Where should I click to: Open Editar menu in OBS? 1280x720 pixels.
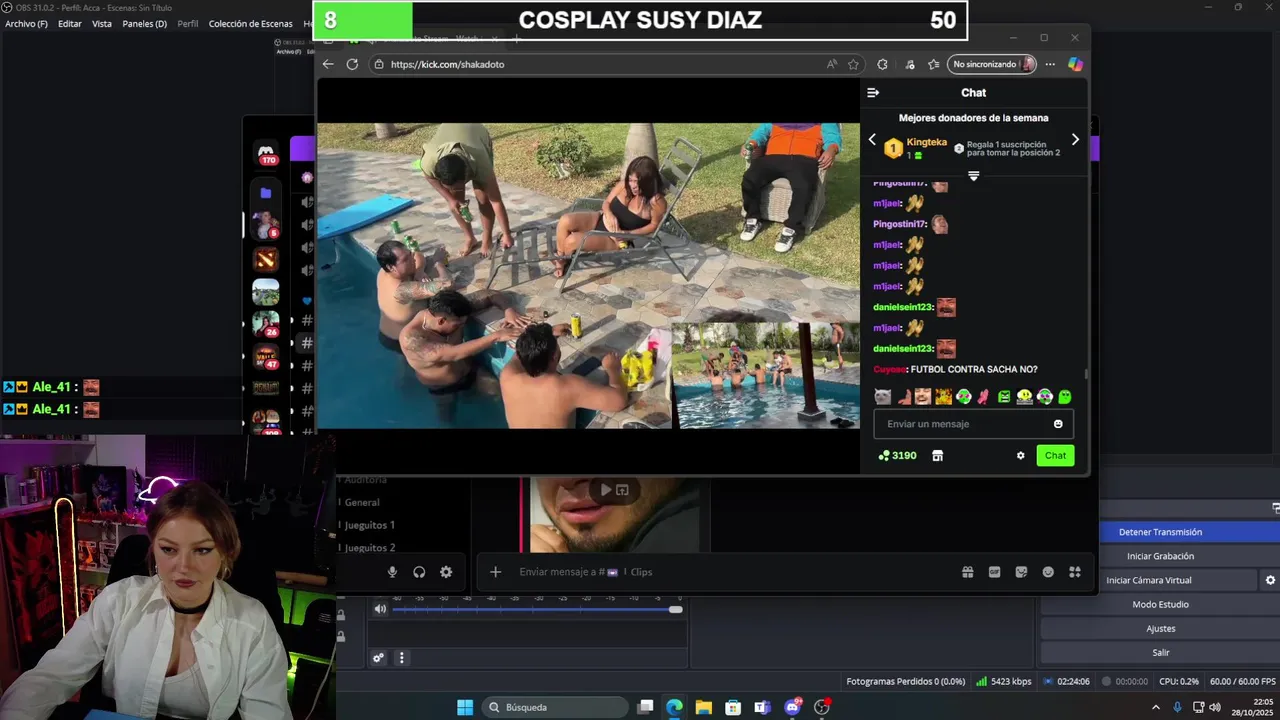[70, 23]
